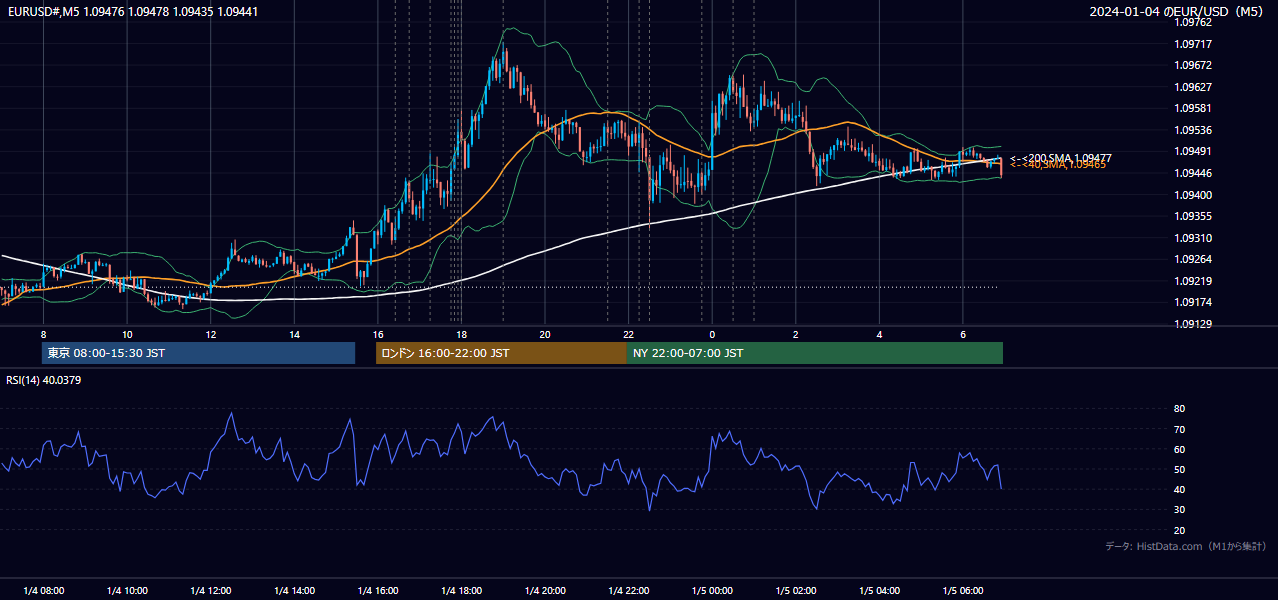
Task: Click price axis label 1.09762
Action: click(x=1194, y=22)
